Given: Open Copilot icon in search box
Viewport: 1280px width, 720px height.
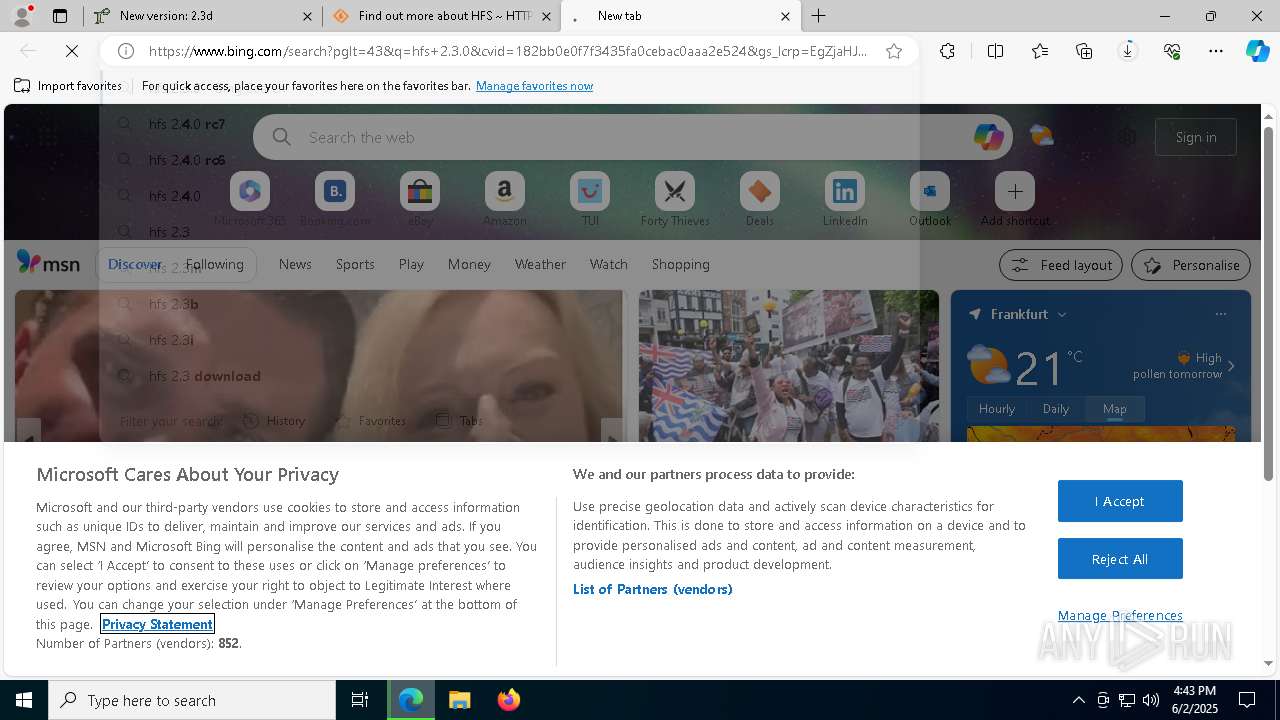Looking at the screenshot, I should pos(988,137).
